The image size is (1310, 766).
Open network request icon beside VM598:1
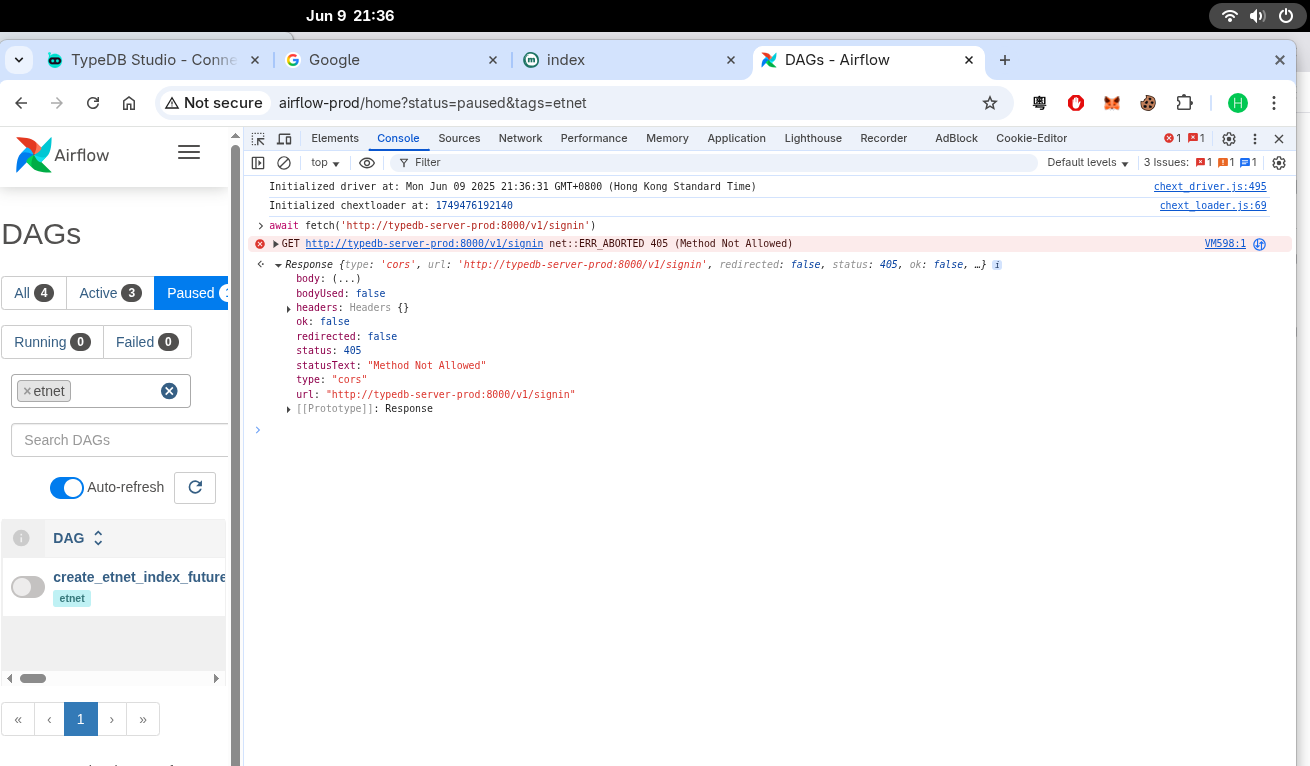(x=1260, y=244)
